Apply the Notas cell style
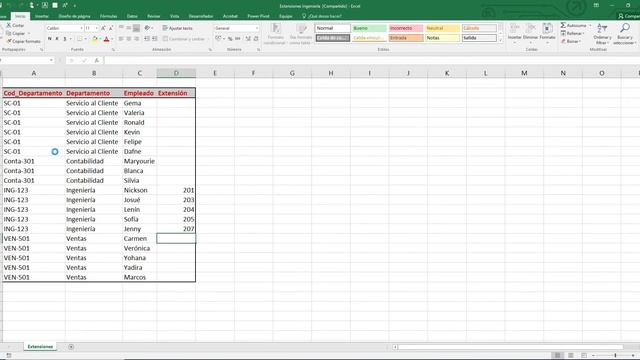The width and height of the screenshot is (640, 360). click(442, 38)
